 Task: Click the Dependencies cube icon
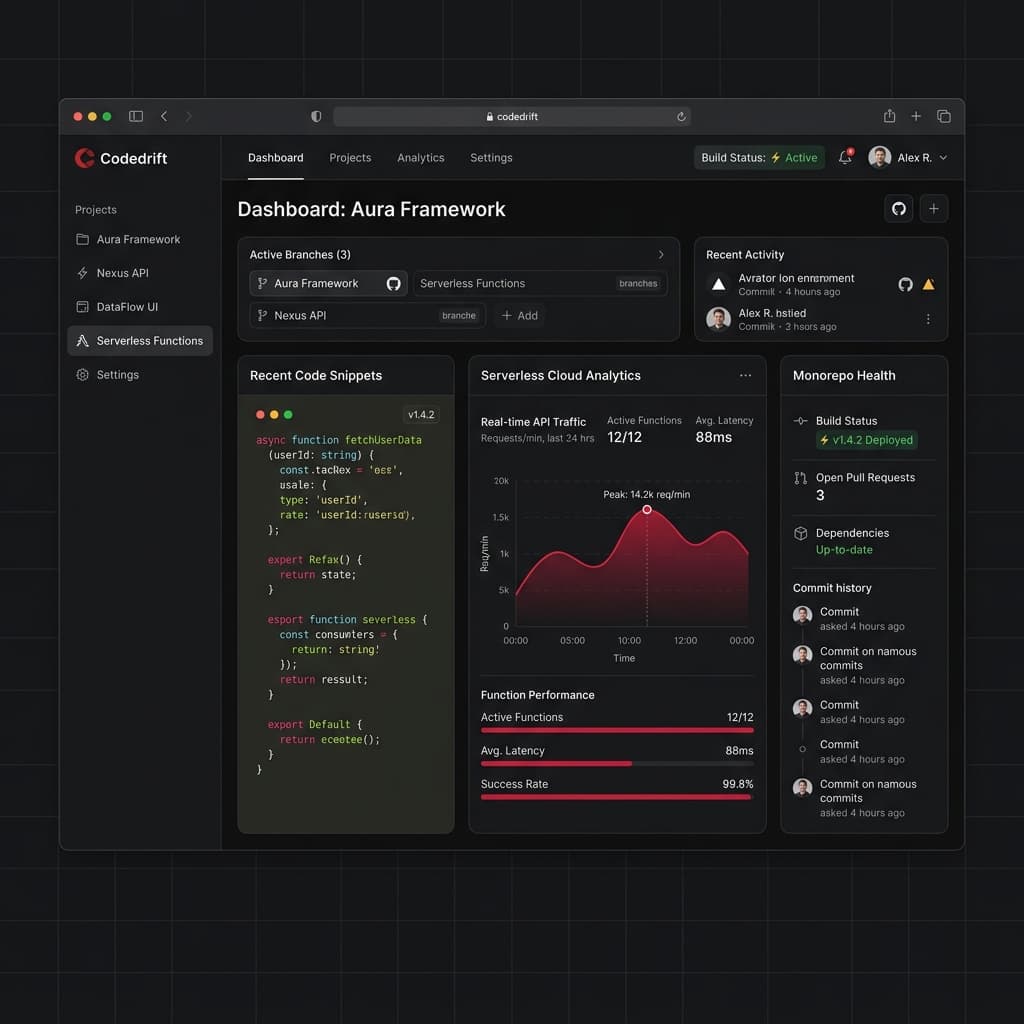801,533
